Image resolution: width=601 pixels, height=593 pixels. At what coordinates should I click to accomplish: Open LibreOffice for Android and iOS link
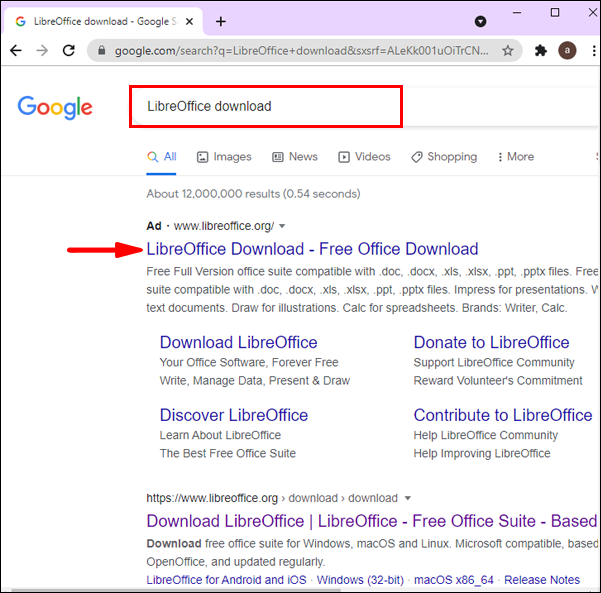227,580
